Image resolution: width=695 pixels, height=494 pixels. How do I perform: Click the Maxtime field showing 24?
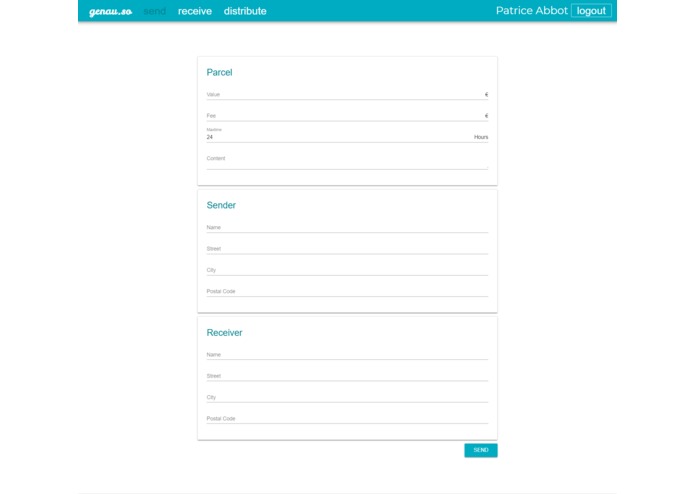[347, 136]
